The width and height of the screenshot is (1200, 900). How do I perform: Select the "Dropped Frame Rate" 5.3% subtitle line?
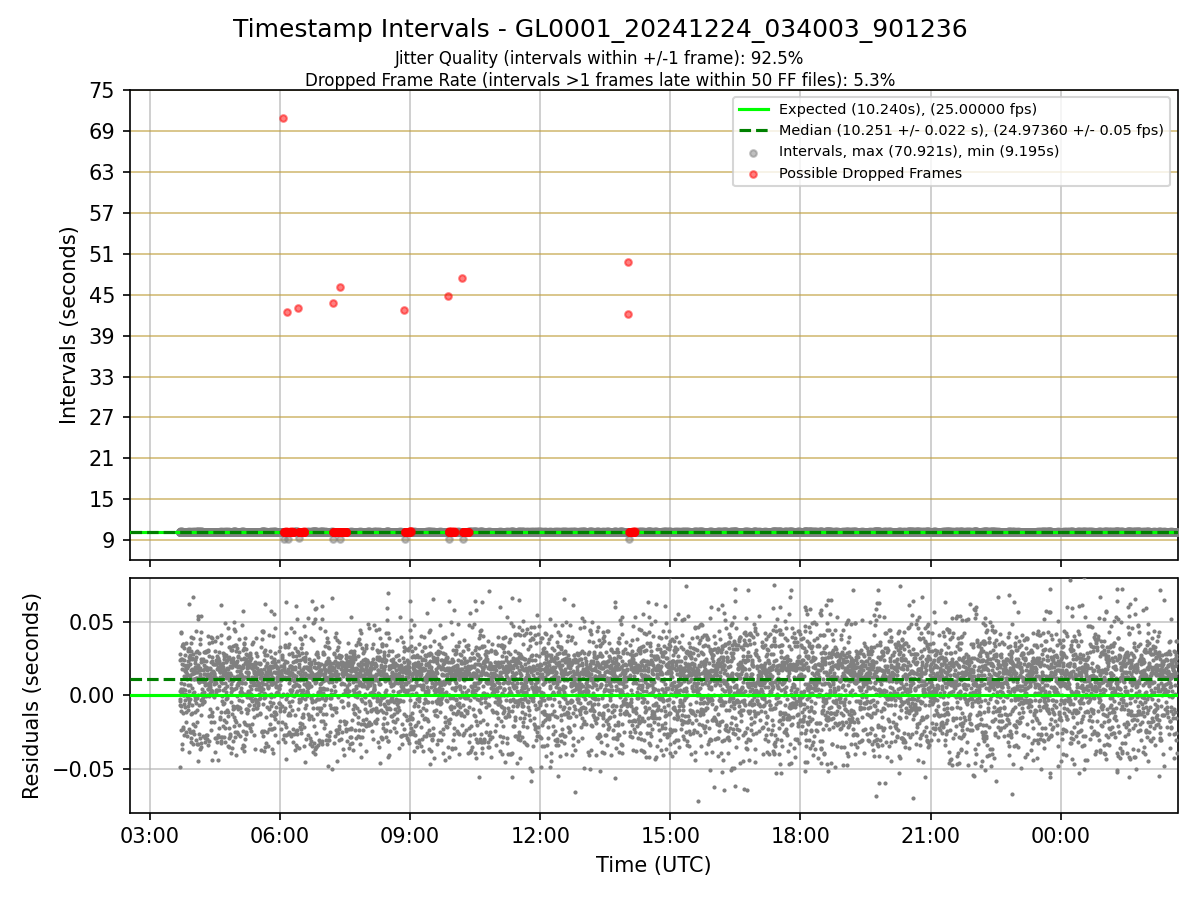click(x=600, y=80)
